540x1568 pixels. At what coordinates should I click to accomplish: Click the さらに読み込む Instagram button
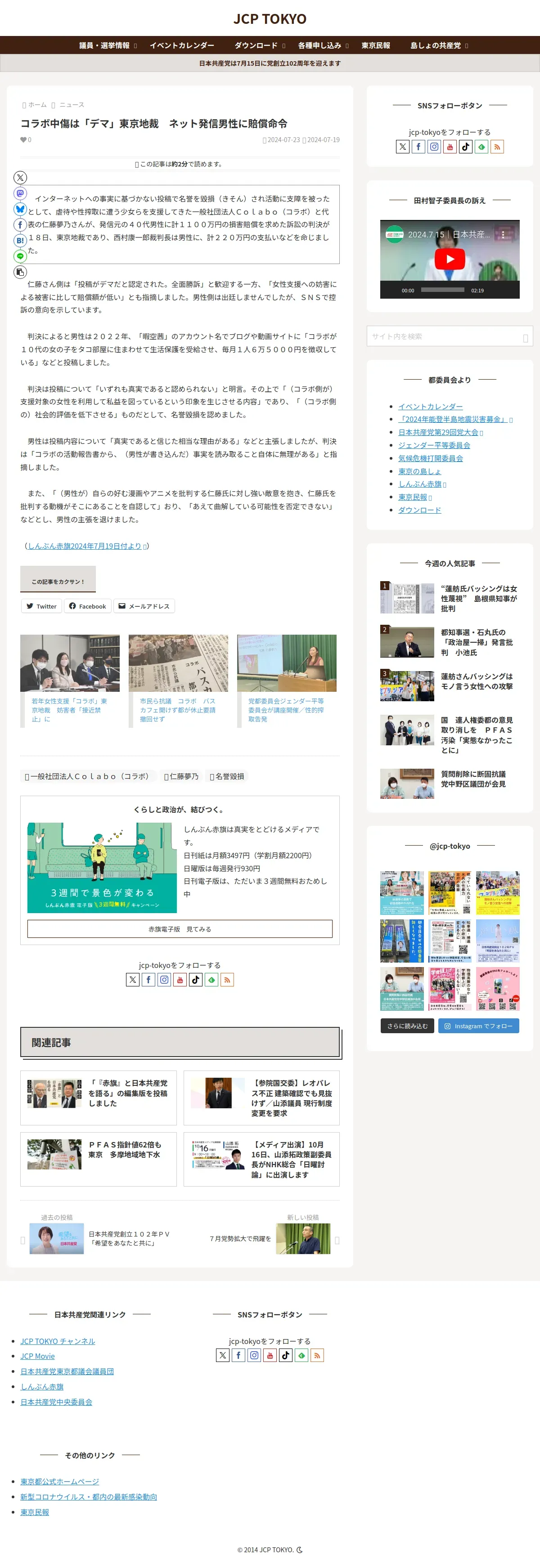point(407,1026)
